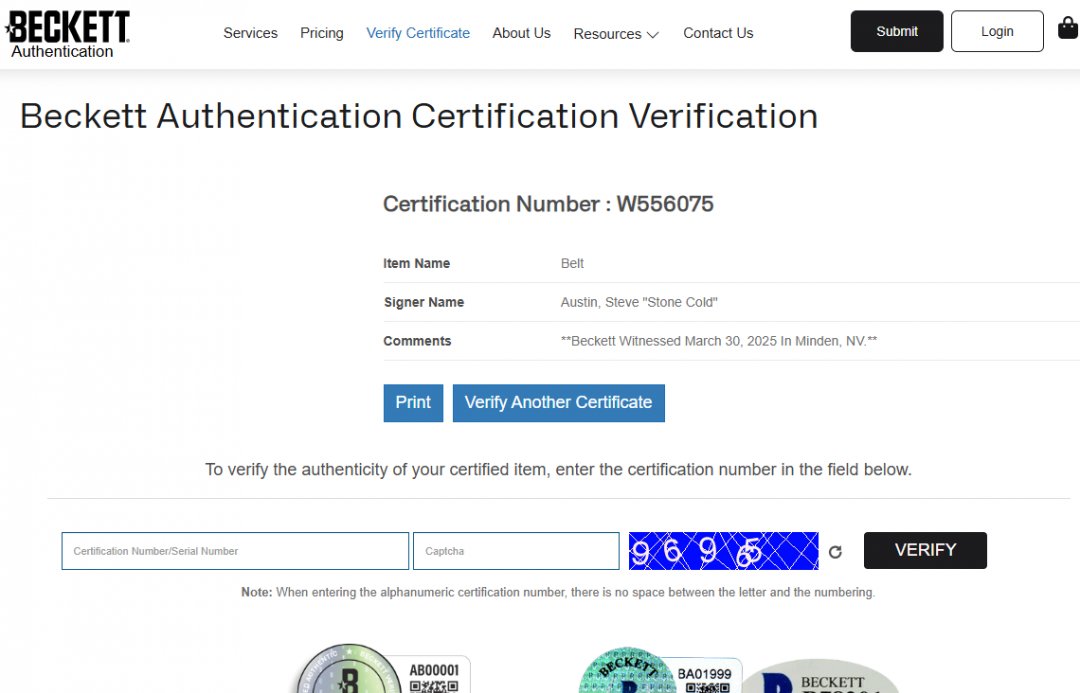This screenshot has height=693, width=1080.
Task: Click the Item Name label
Action: pos(417,263)
